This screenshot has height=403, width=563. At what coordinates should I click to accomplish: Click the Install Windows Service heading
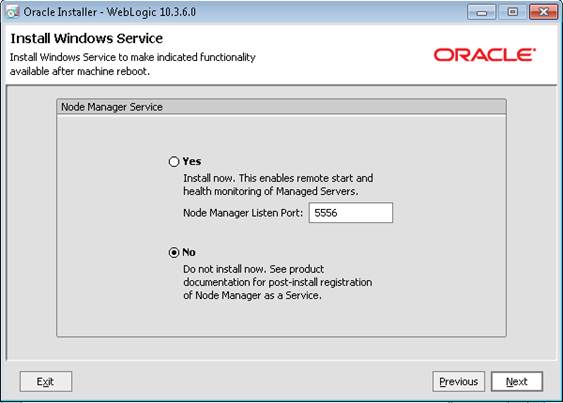[x=87, y=38]
